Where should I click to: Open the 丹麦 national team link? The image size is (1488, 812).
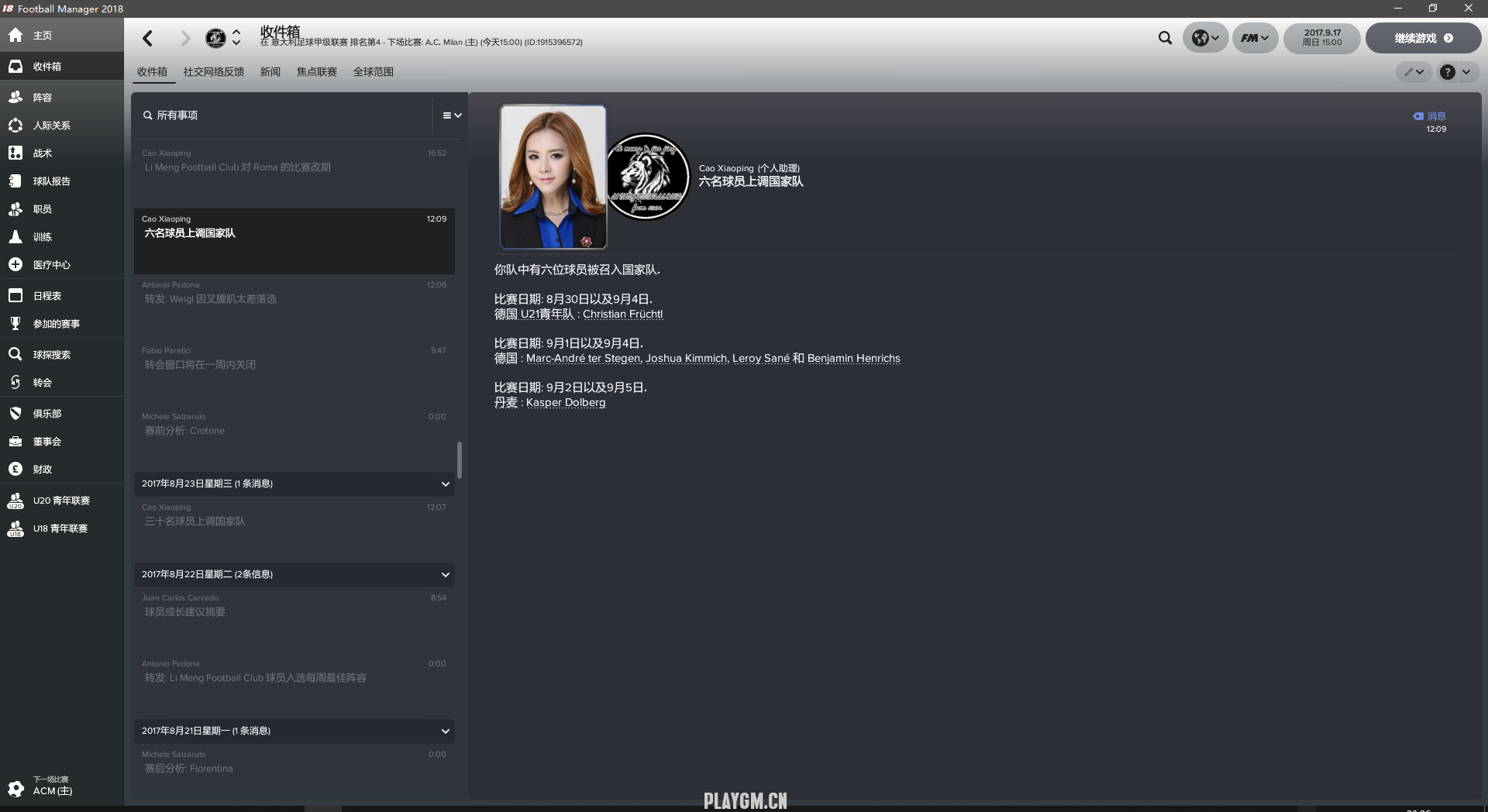pyautogui.click(x=505, y=403)
